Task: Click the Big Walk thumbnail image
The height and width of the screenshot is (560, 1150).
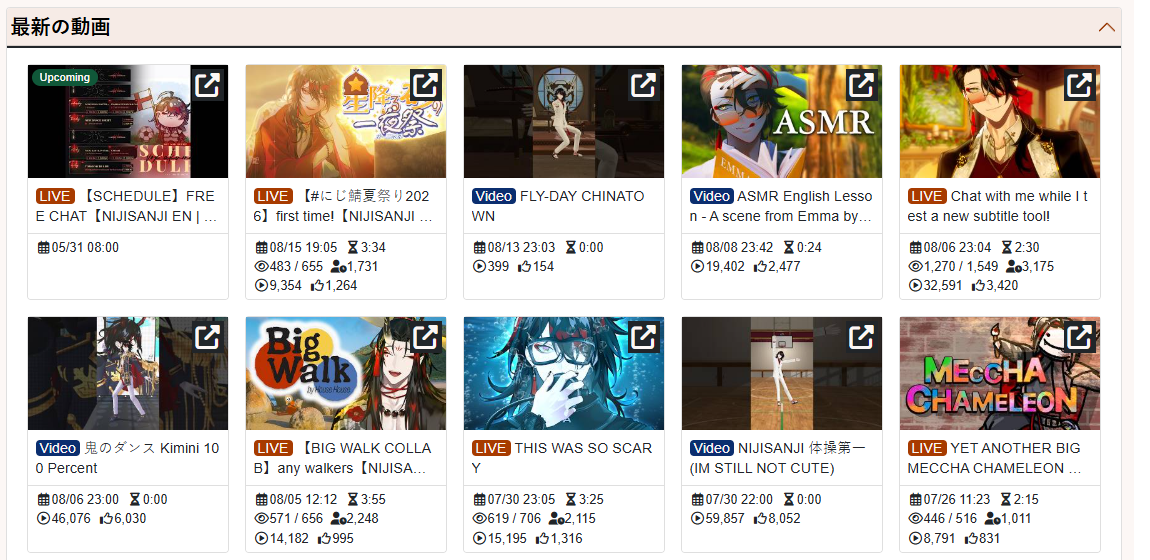Action: (x=345, y=373)
